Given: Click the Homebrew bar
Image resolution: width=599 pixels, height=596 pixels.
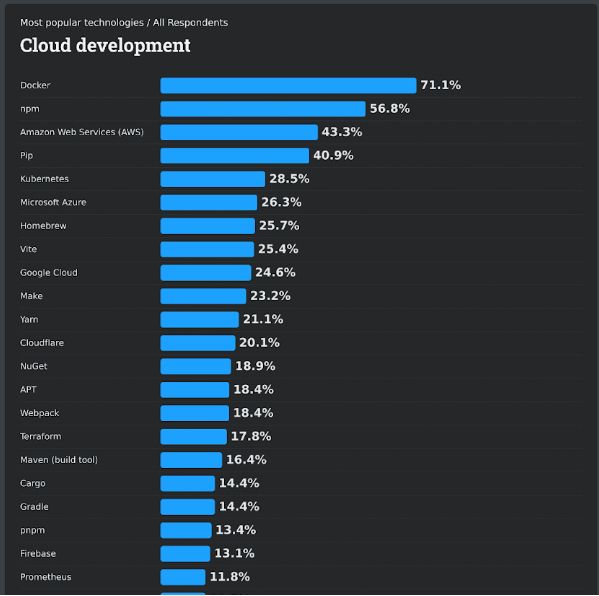Looking at the screenshot, I should (207, 226).
